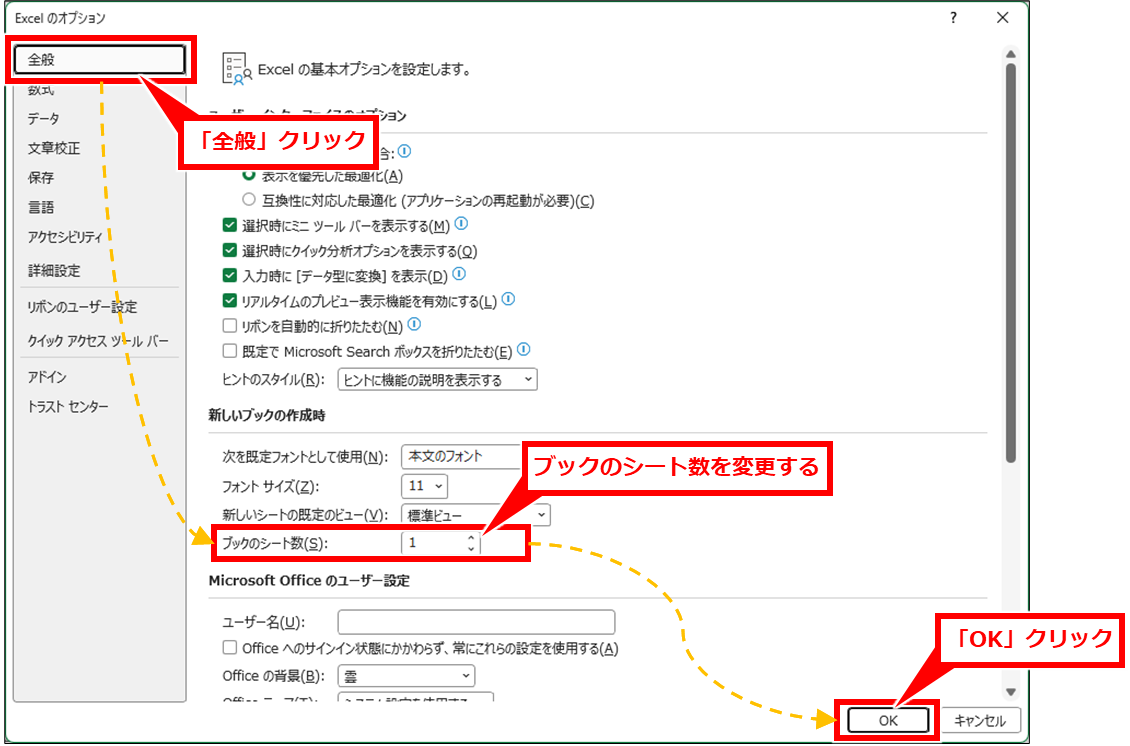The height and width of the screenshot is (746, 1130).
Task: Click the OK button
Action: click(888, 720)
